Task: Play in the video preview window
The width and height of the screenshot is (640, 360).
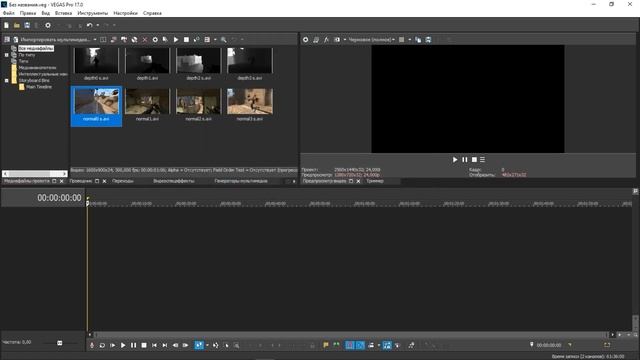Action: click(x=455, y=160)
